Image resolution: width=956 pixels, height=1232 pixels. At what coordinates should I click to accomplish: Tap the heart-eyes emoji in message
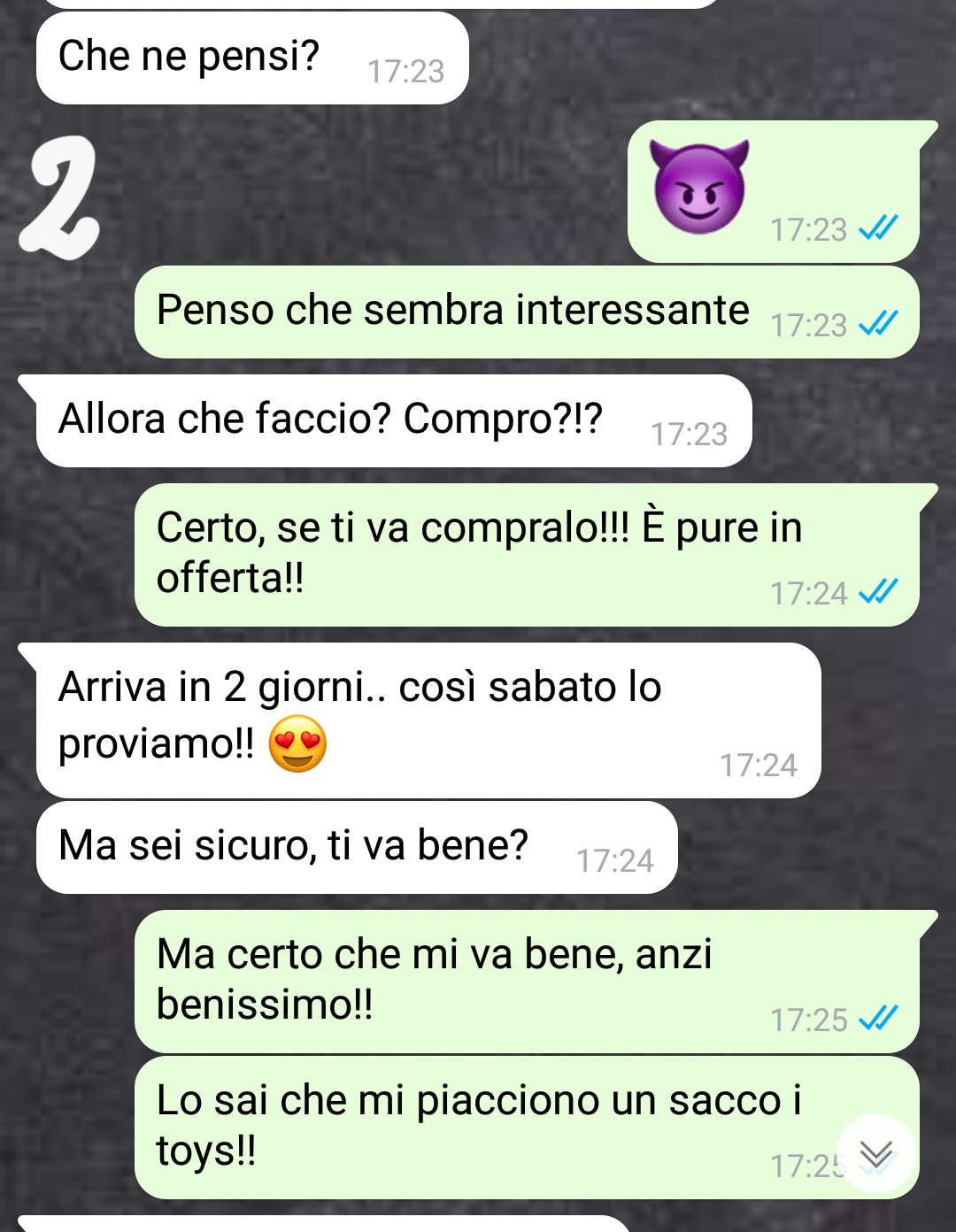tap(297, 743)
